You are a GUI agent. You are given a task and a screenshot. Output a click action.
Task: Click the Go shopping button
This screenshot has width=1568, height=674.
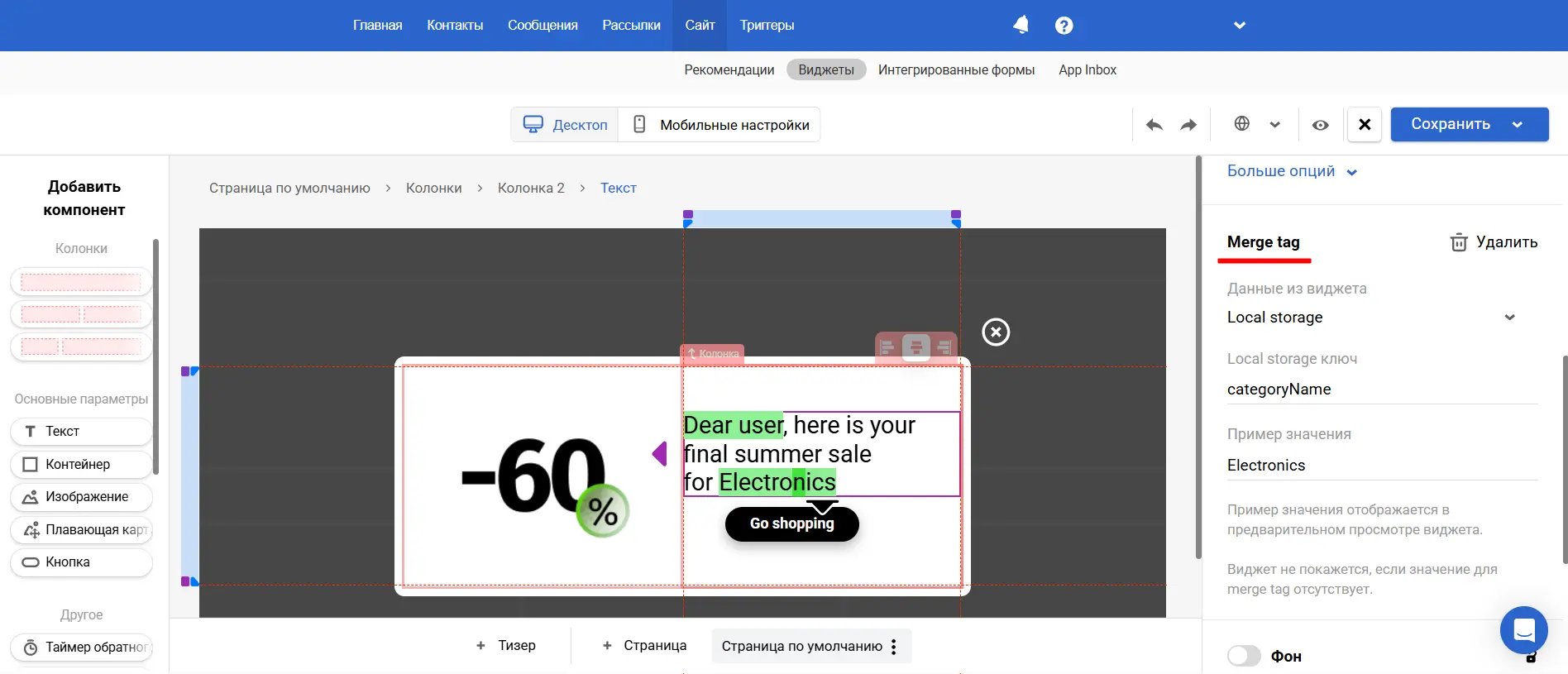(791, 523)
